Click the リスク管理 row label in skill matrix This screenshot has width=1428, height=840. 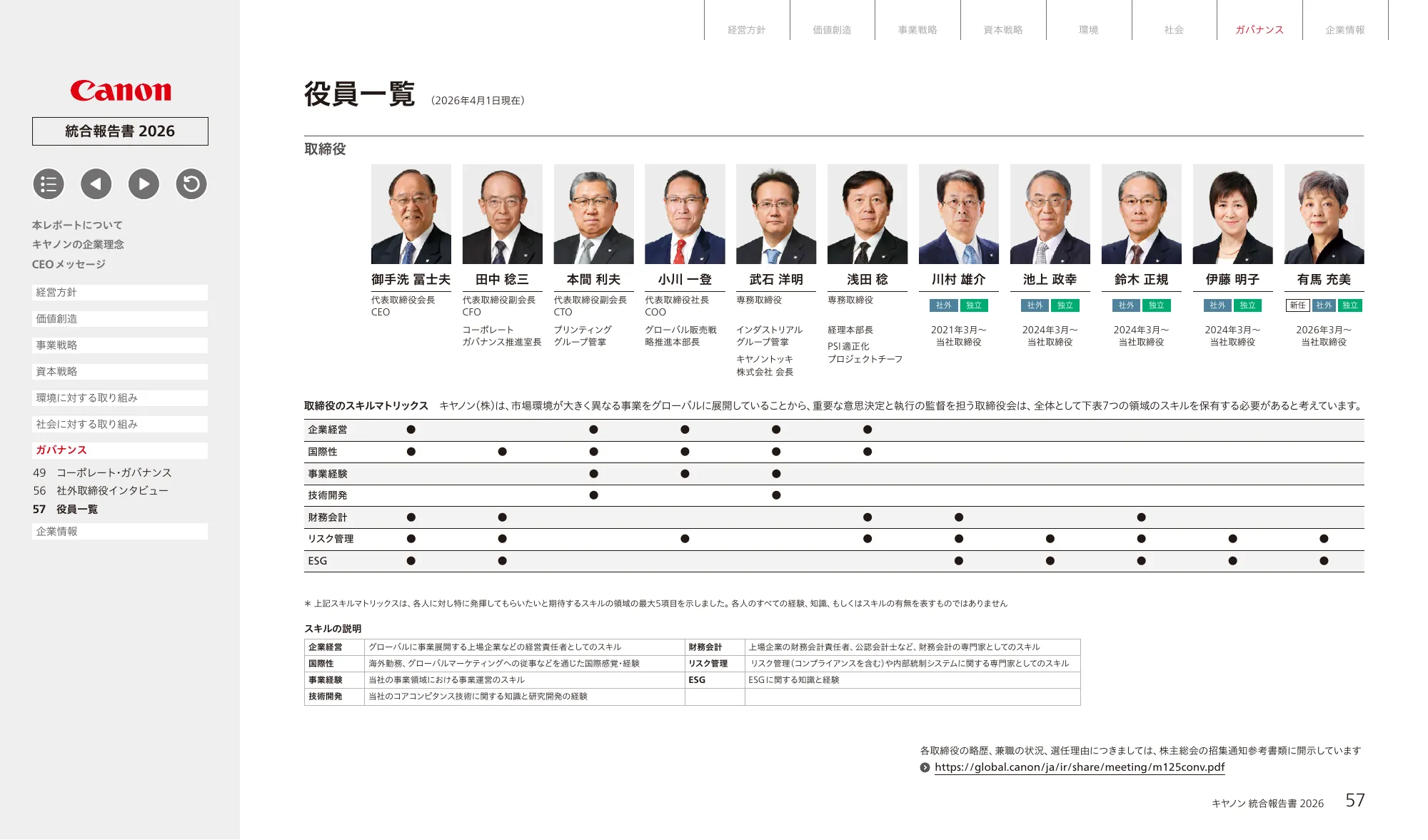tap(331, 539)
